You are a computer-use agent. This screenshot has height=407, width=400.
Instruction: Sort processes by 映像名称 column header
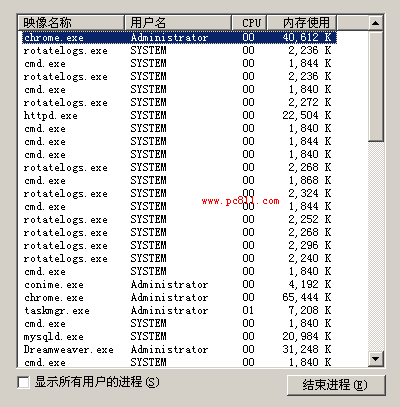click(71, 23)
